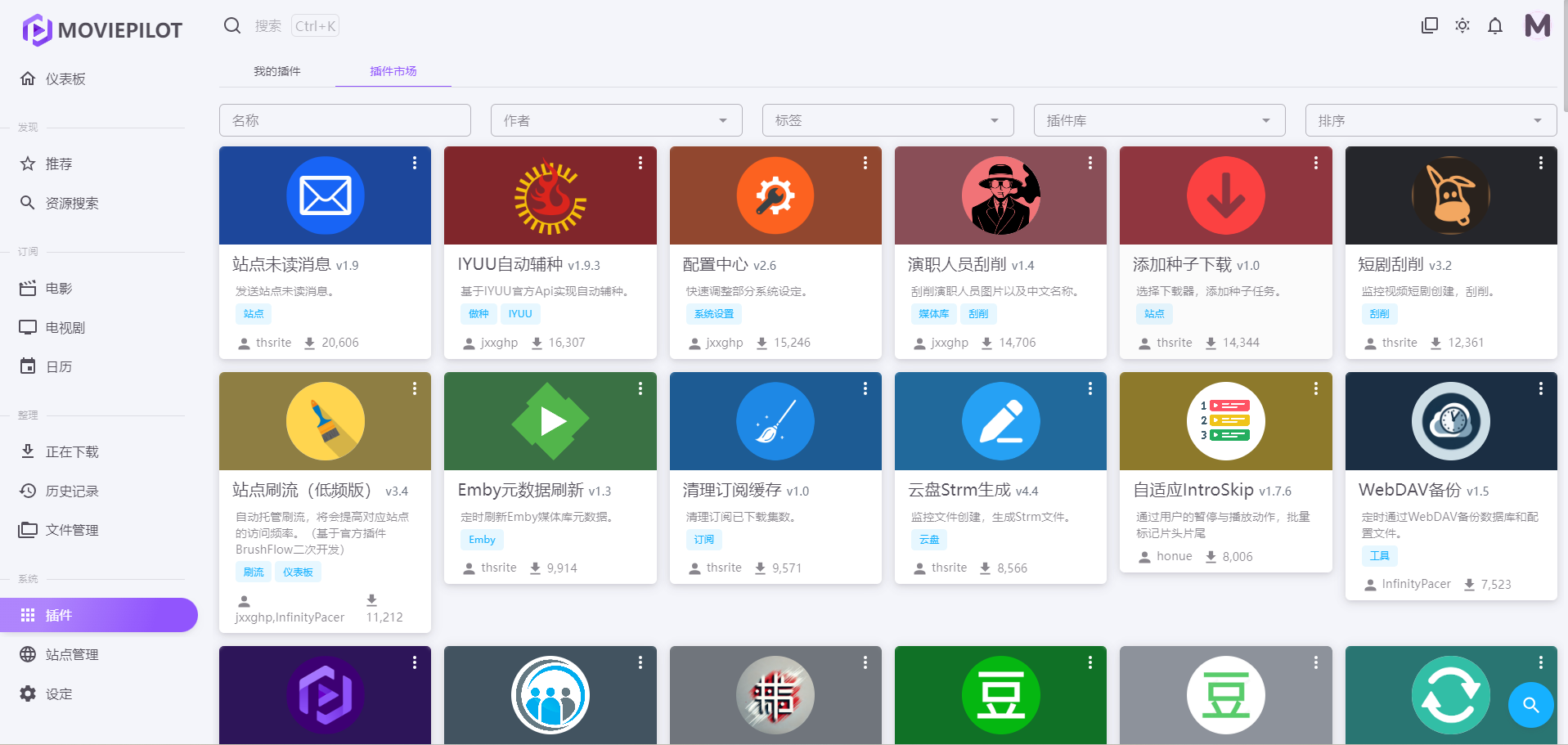
Task: Click the 系统设置 tag chip
Action: click(714, 313)
